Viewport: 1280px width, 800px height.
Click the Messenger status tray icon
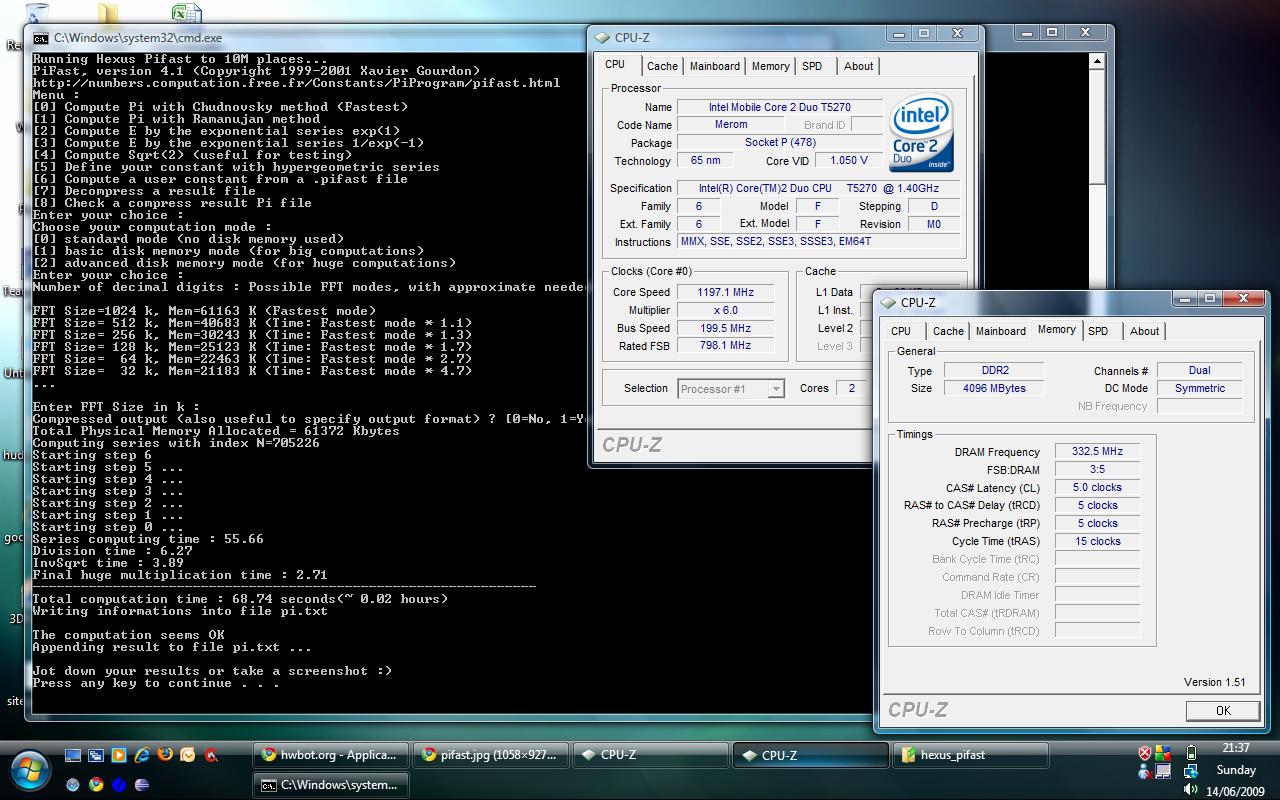[1145, 772]
